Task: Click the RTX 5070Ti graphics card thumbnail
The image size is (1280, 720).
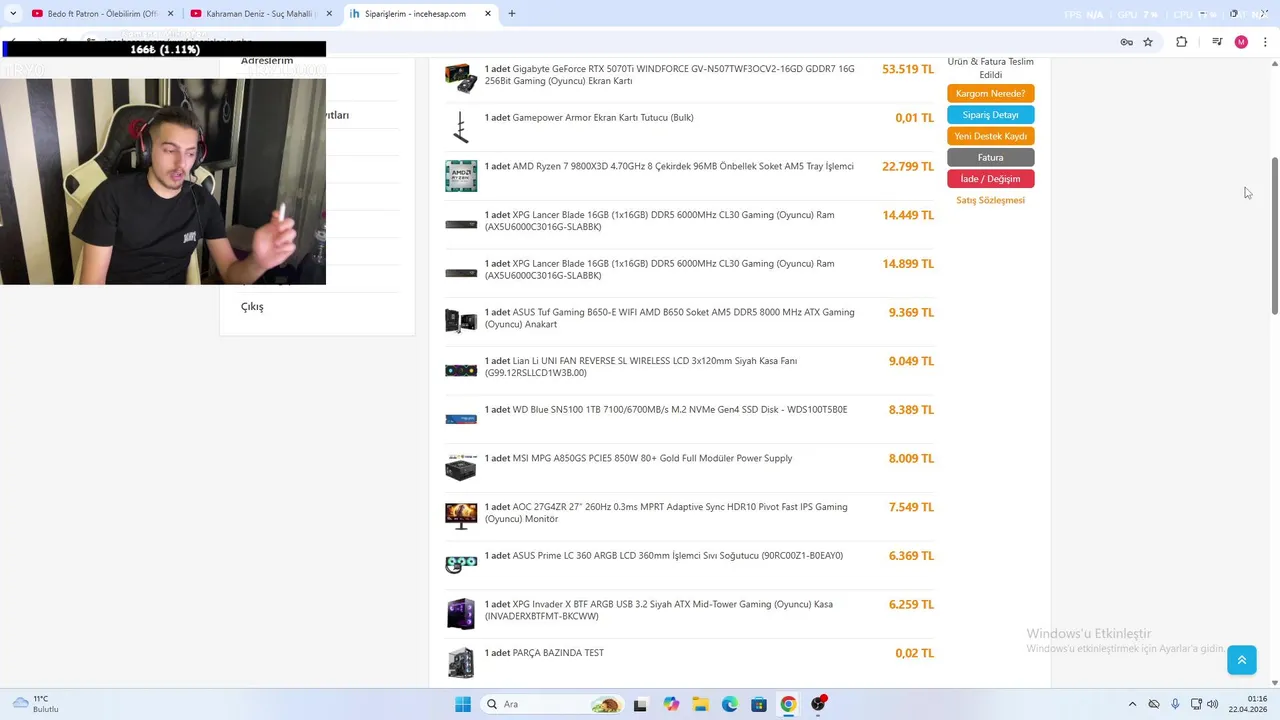Action: [461, 78]
